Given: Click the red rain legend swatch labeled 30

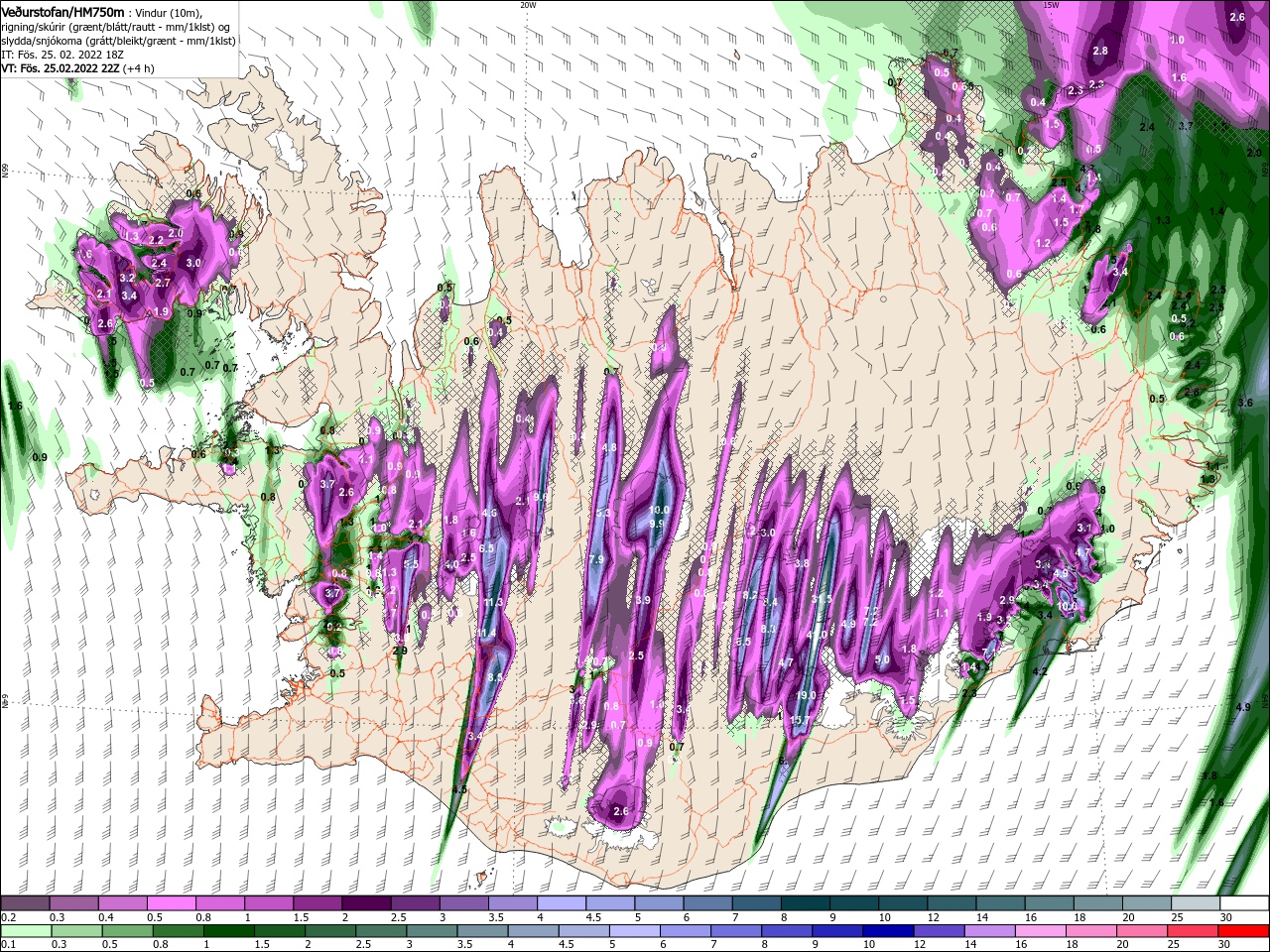Looking at the screenshot, I should pyautogui.click(x=1243, y=931).
